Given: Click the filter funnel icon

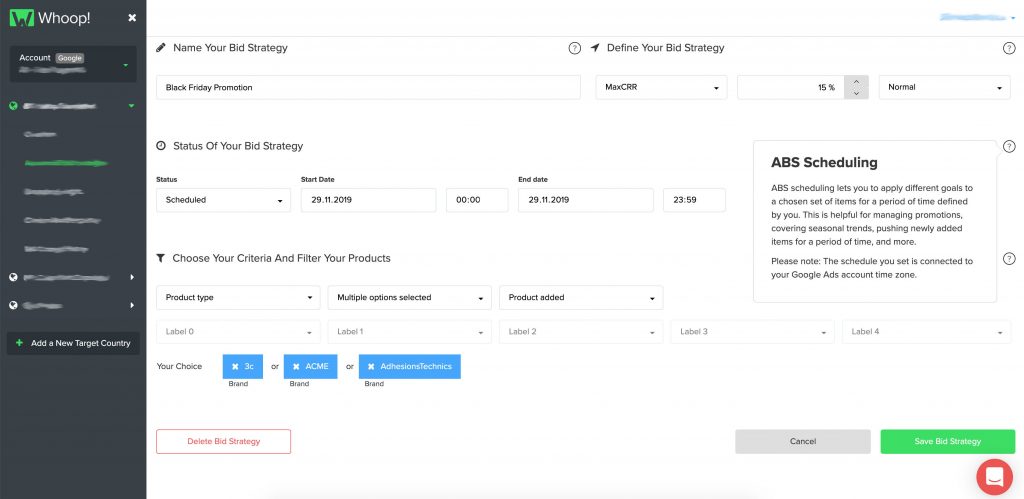Looking at the screenshot, I should 161,259.
